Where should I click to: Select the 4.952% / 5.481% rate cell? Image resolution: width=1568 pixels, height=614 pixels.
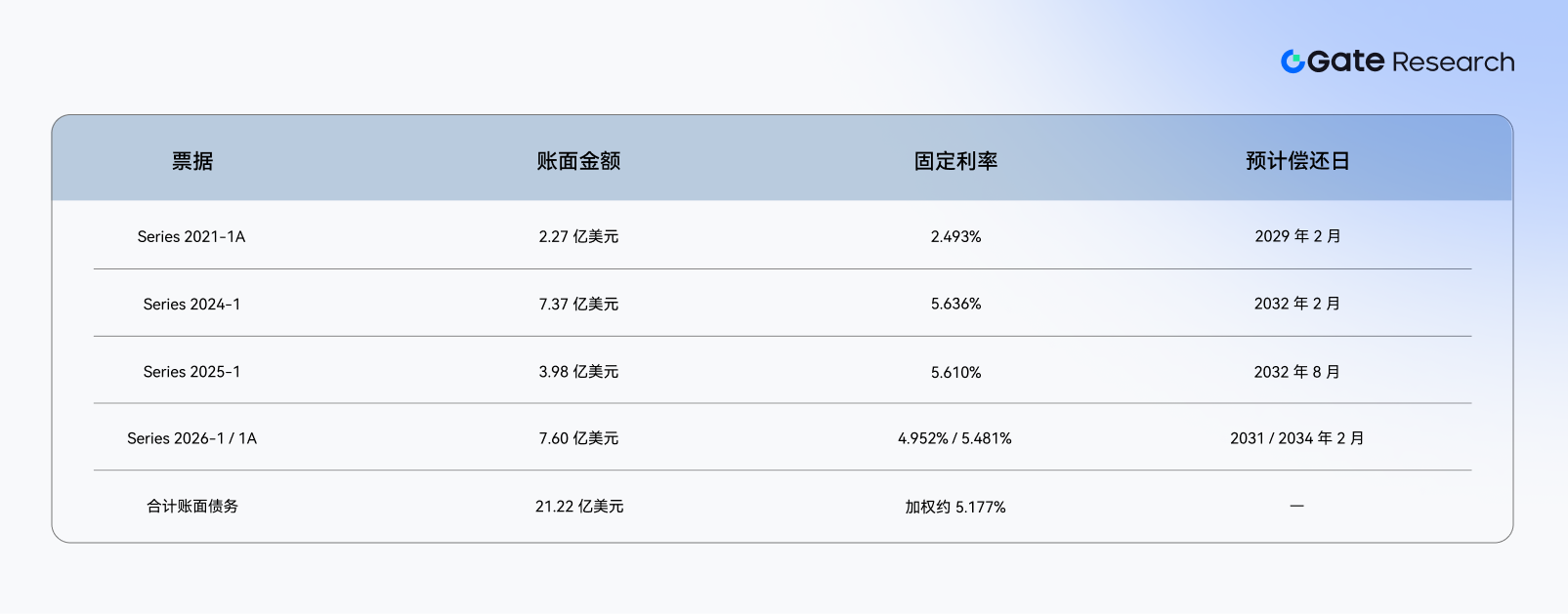point(954,439)
